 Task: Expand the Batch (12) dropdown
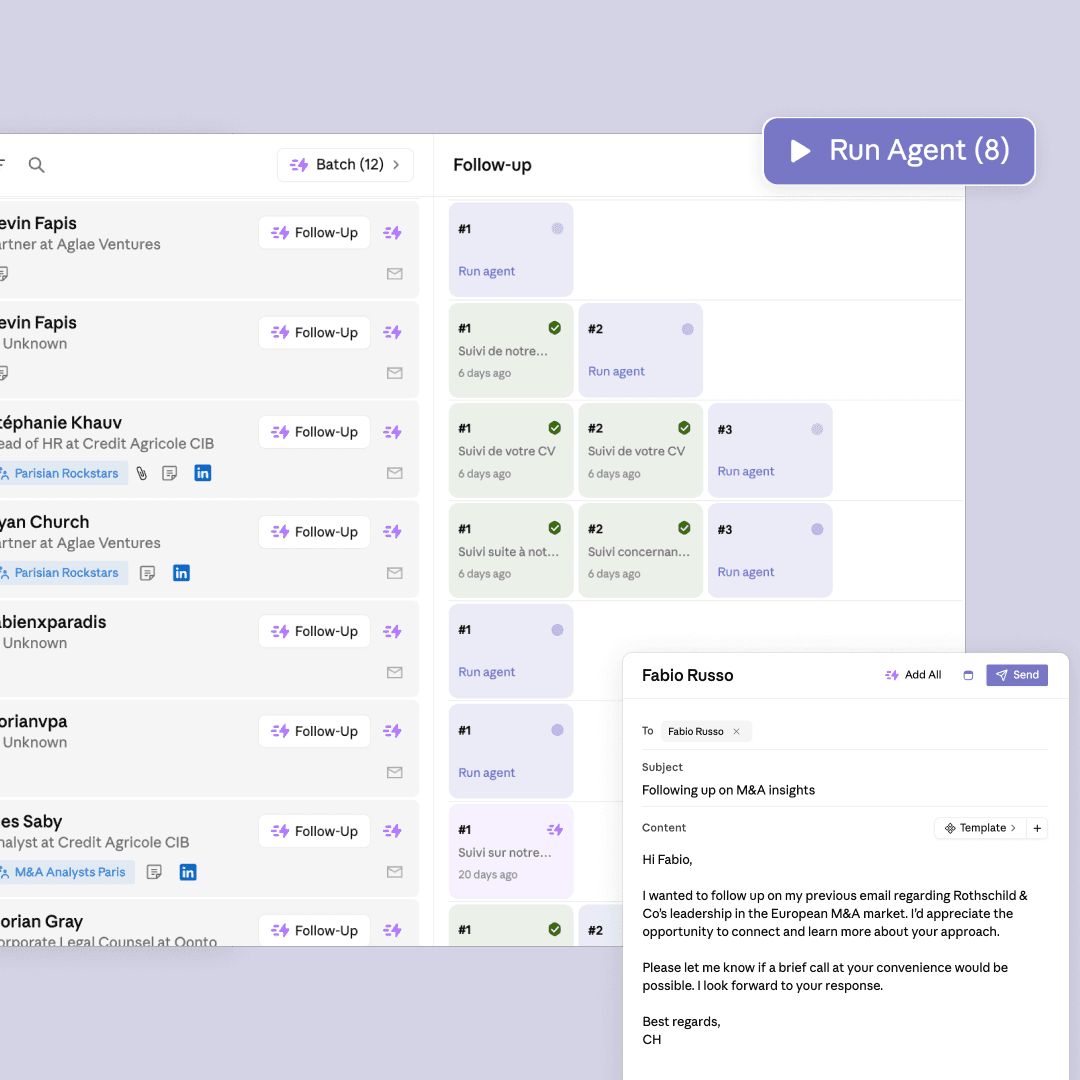[345, 164]
